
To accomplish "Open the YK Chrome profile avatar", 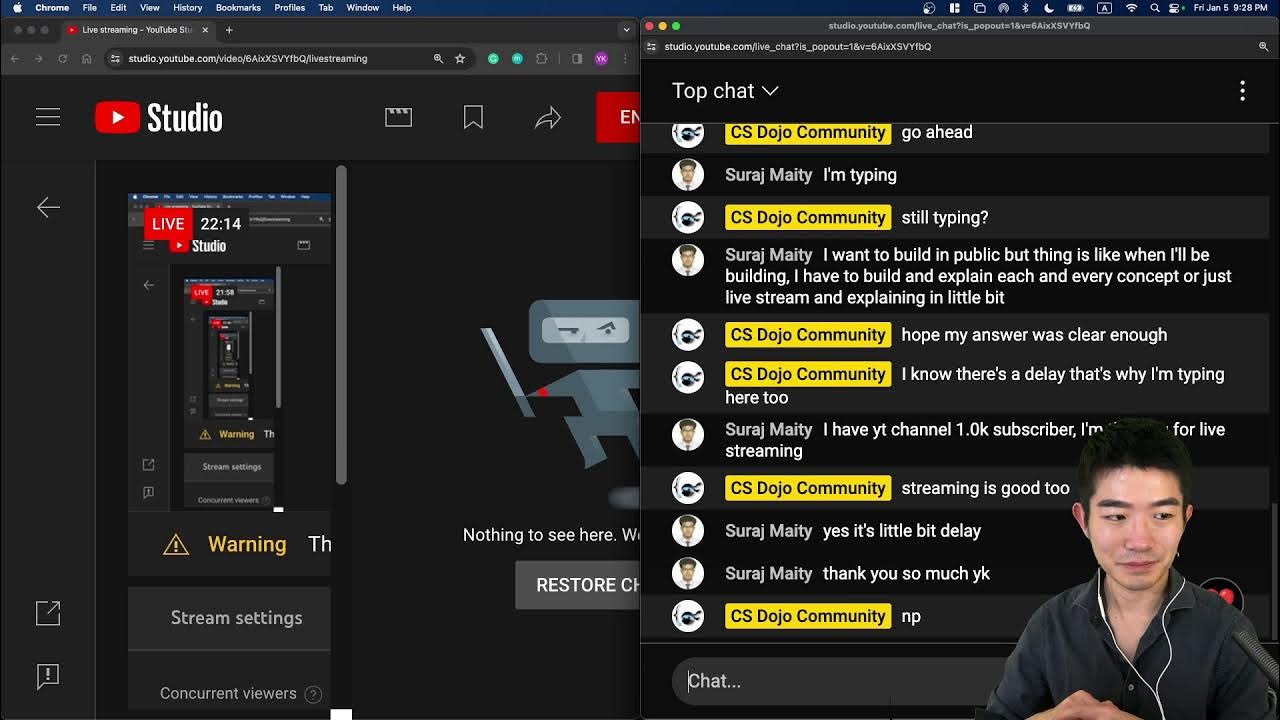I will pyautogui.click(x=601, y=59).
